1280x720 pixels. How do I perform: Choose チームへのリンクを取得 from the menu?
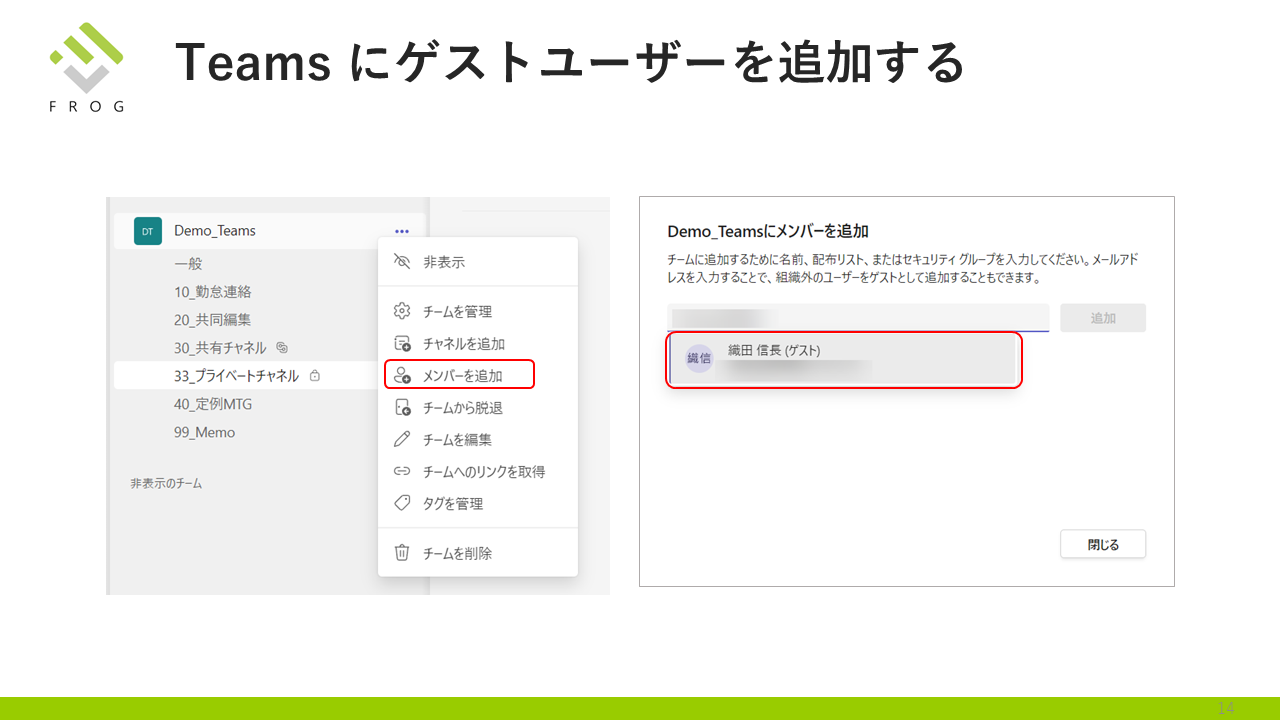[478, 471]
